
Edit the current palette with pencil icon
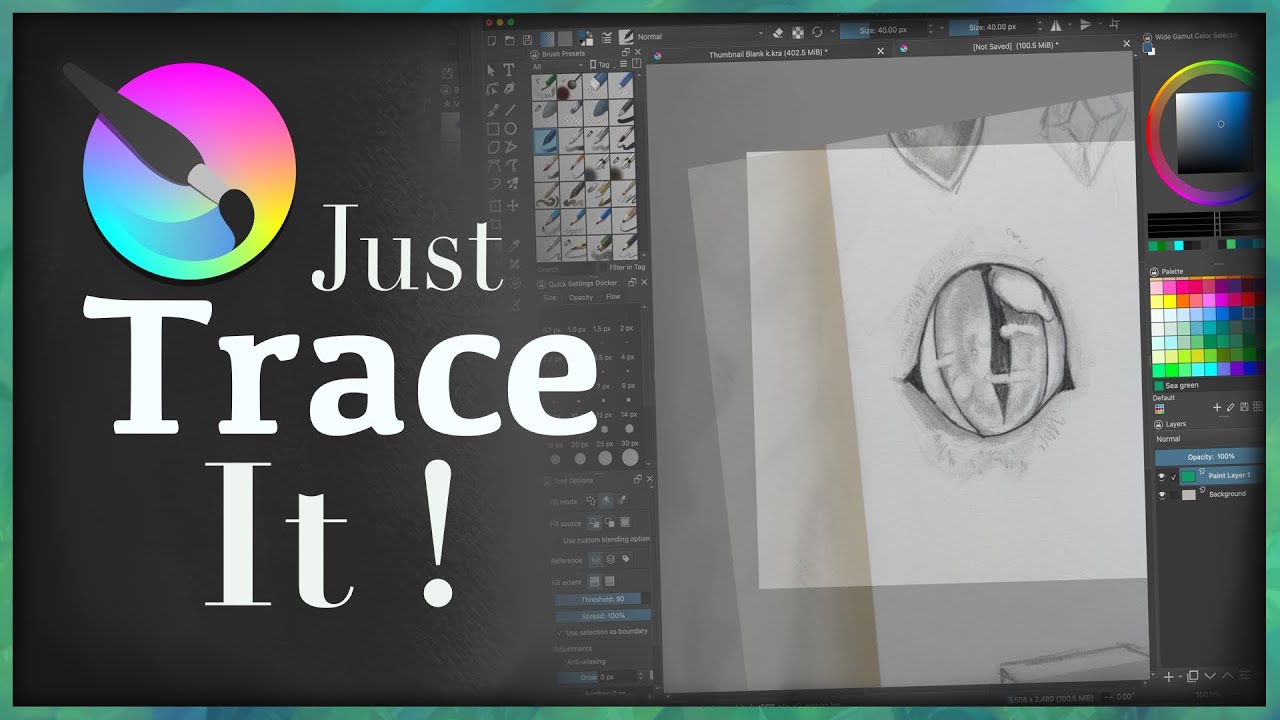click(x=1230, y=407)
